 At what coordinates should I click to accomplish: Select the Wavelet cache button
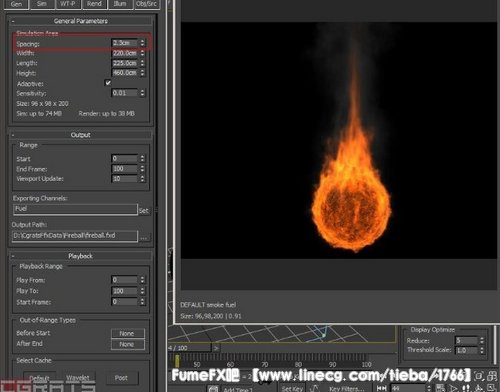[78, 378]
